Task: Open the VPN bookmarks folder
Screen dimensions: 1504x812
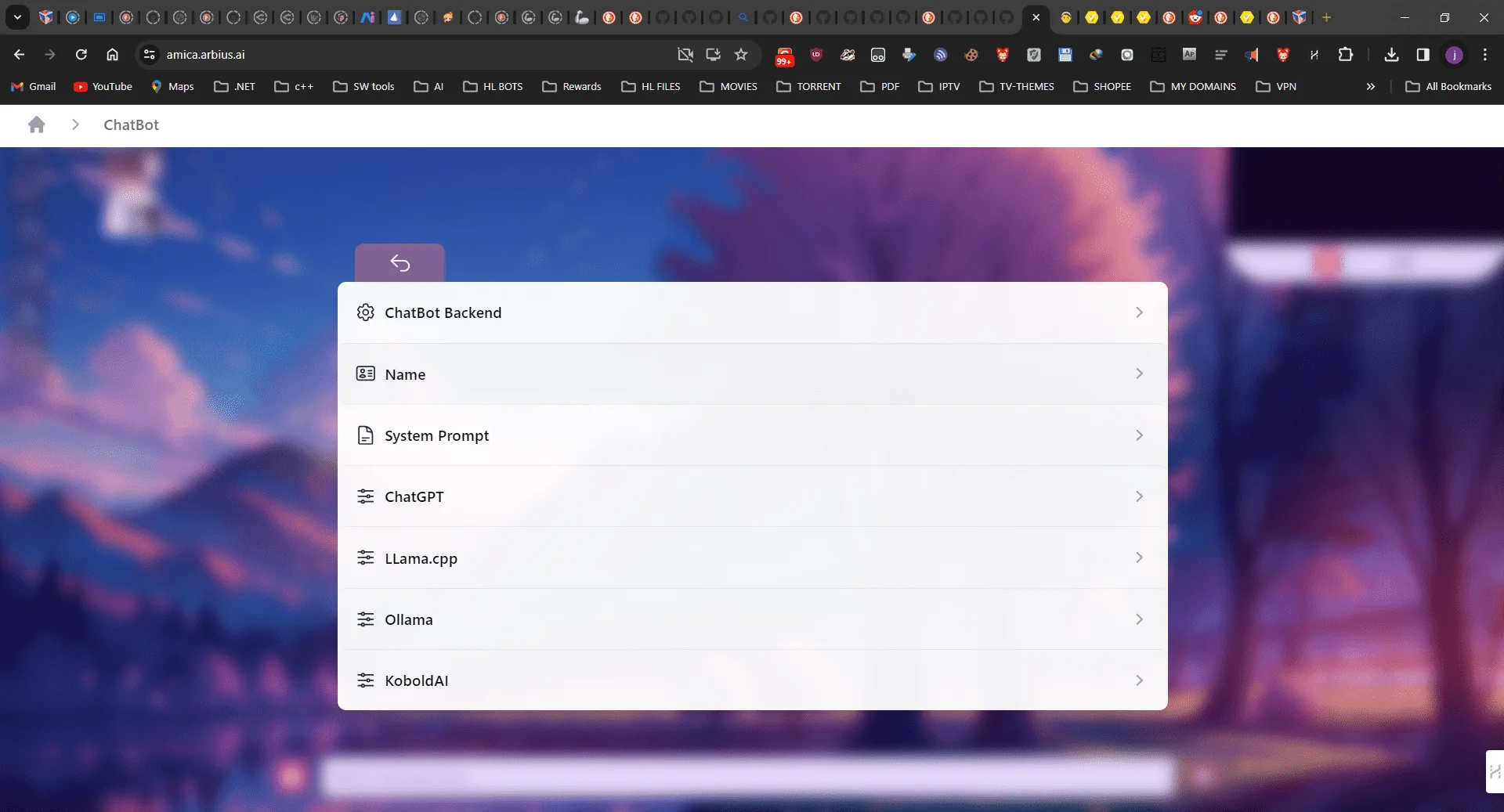Action: click(x=1276, y=86)
